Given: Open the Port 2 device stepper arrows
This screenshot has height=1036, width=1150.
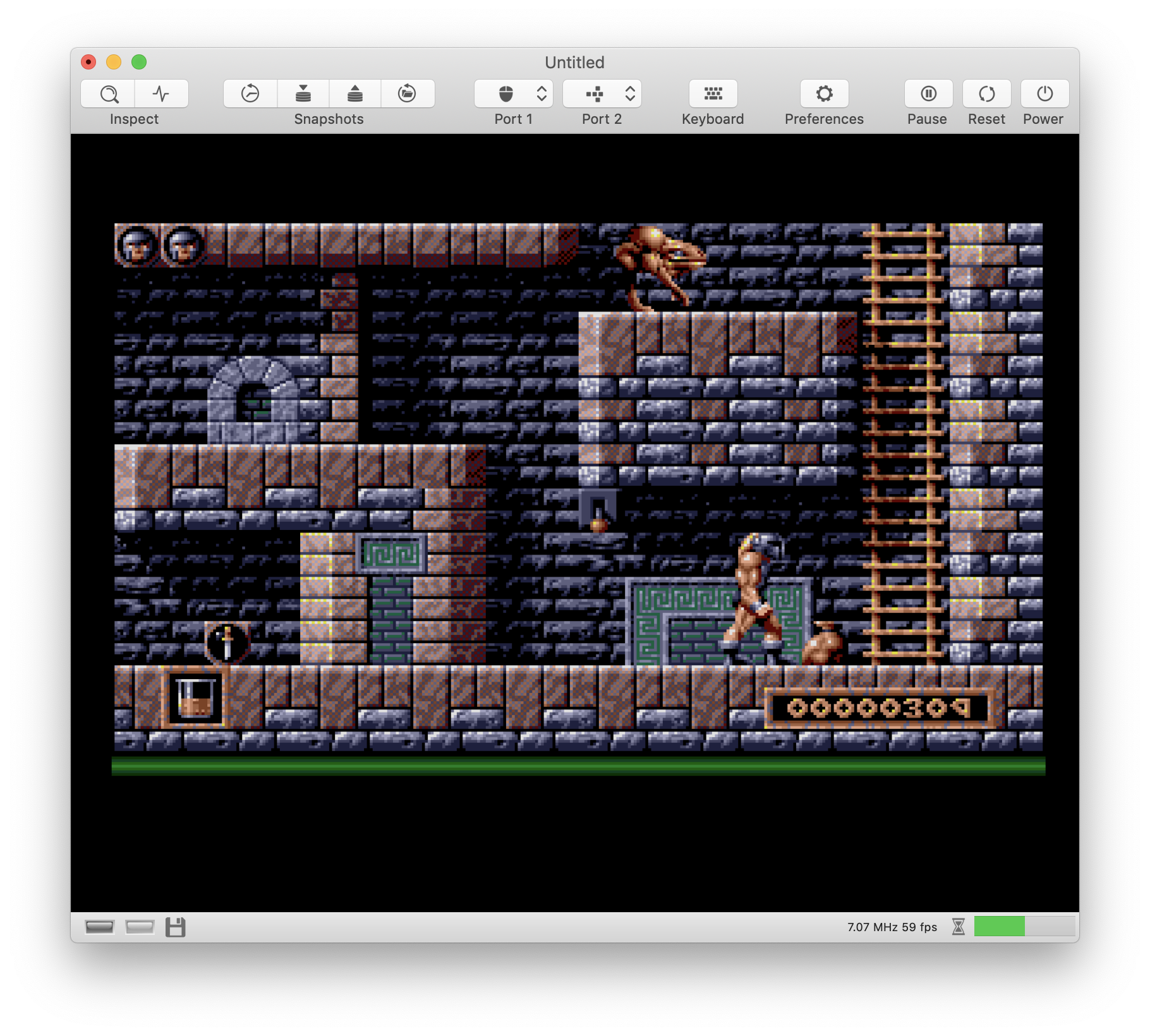Looking at the screenshot, I should [x=630, y=93].
